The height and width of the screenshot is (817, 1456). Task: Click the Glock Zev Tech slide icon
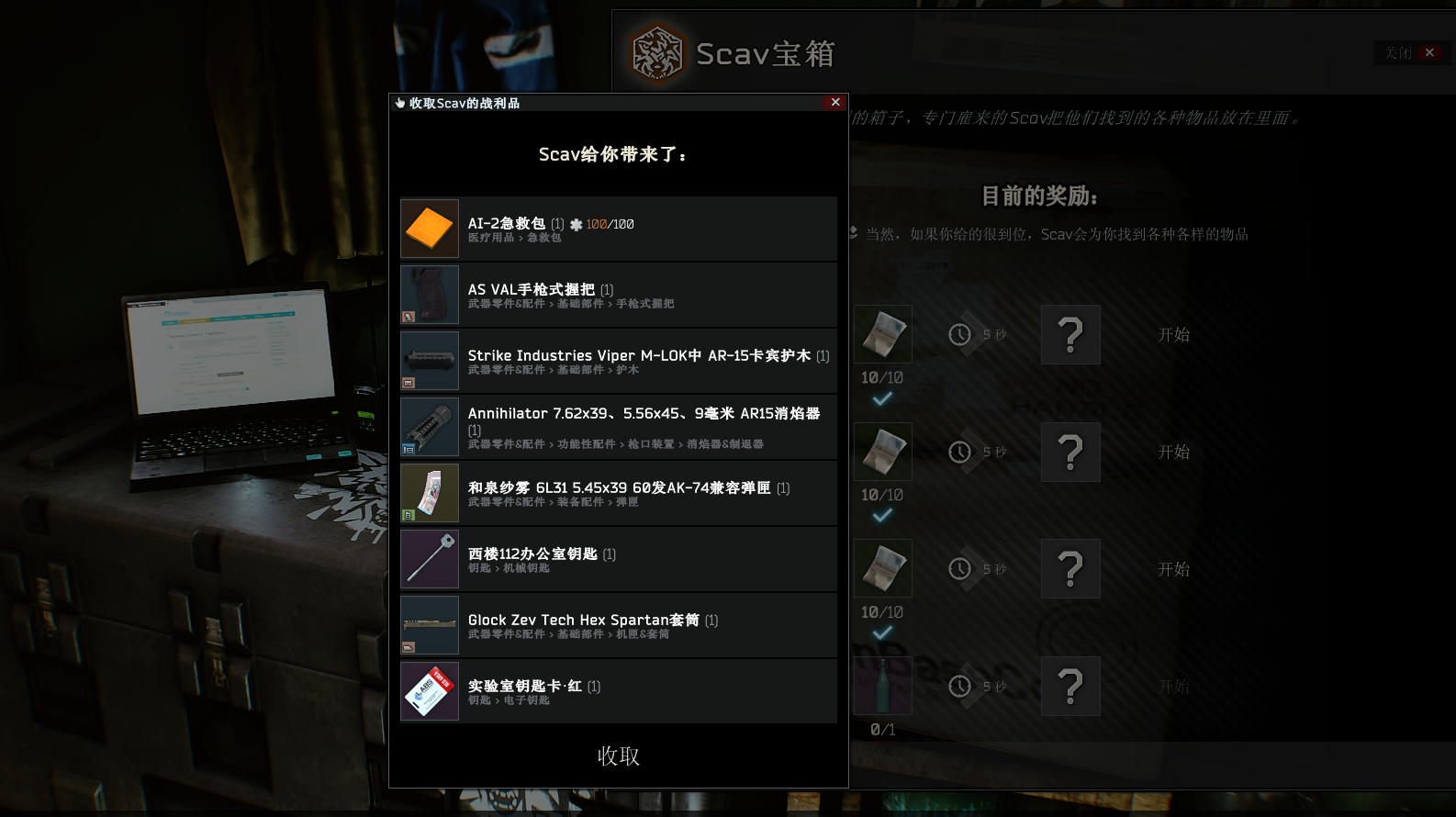pos(430,625)
